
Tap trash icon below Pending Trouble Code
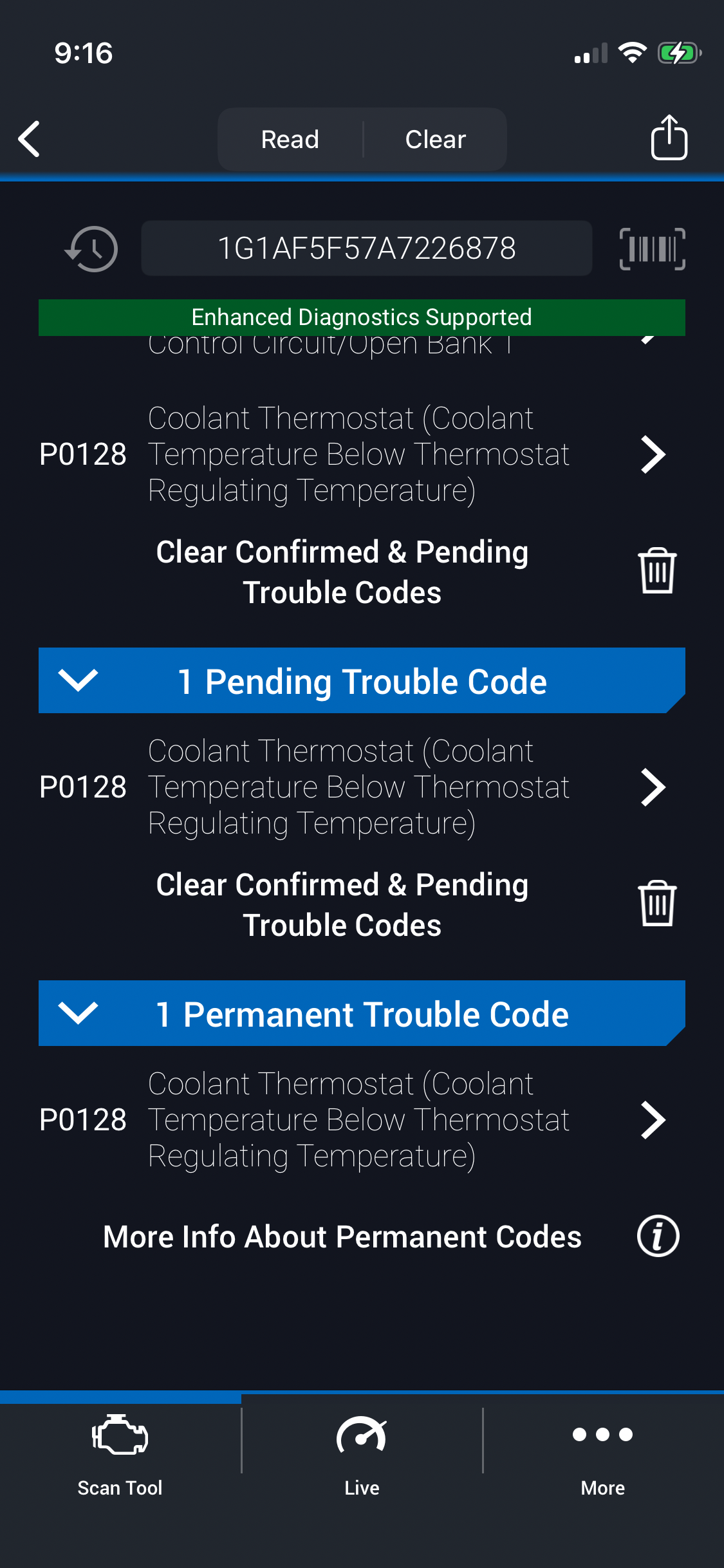click(x=657, y=903)
